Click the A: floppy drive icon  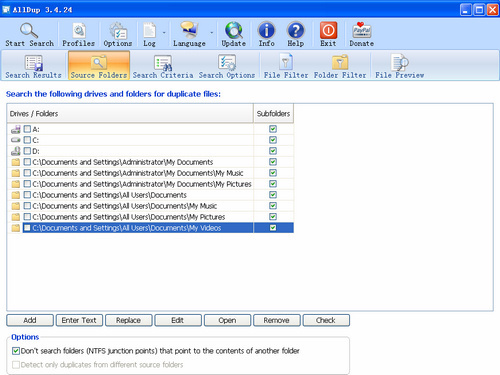(x=16, y=129)
